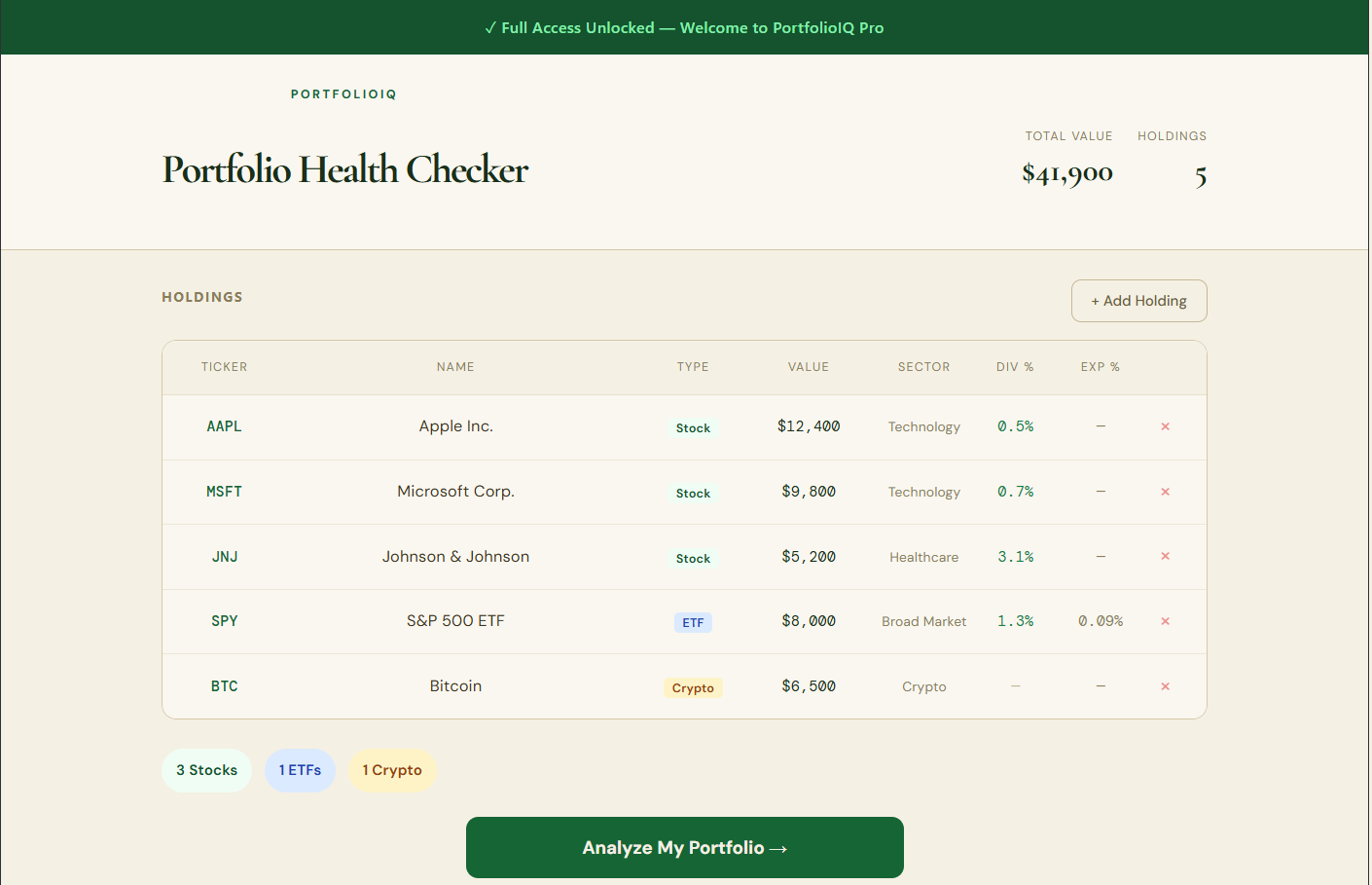Click the BTC ticker cell

click(225, 686)
